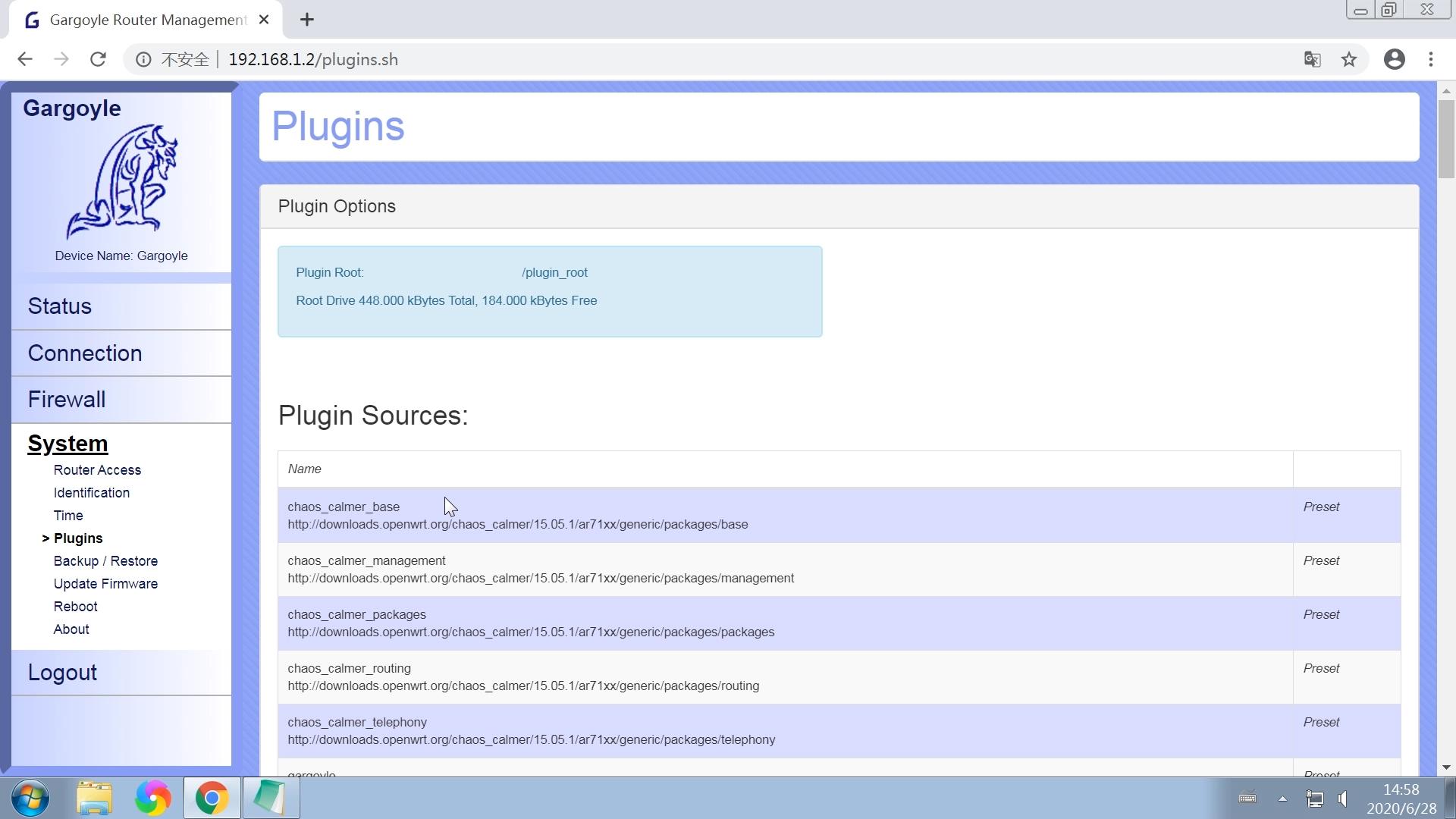Open Chrome three-dot menu
The image size is (1456, 819).
(1431, 59)
